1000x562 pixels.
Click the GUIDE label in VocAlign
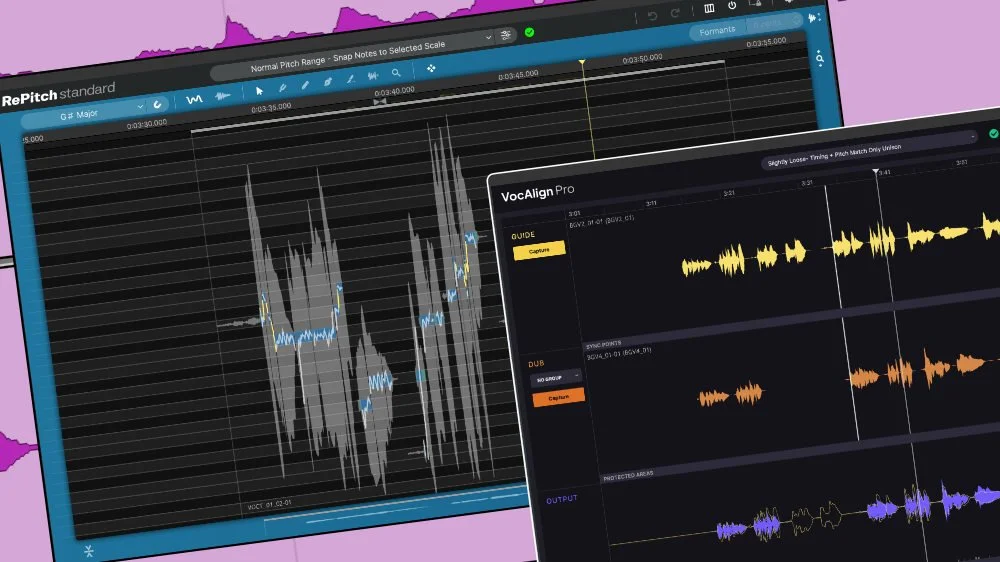click(523, 235)
